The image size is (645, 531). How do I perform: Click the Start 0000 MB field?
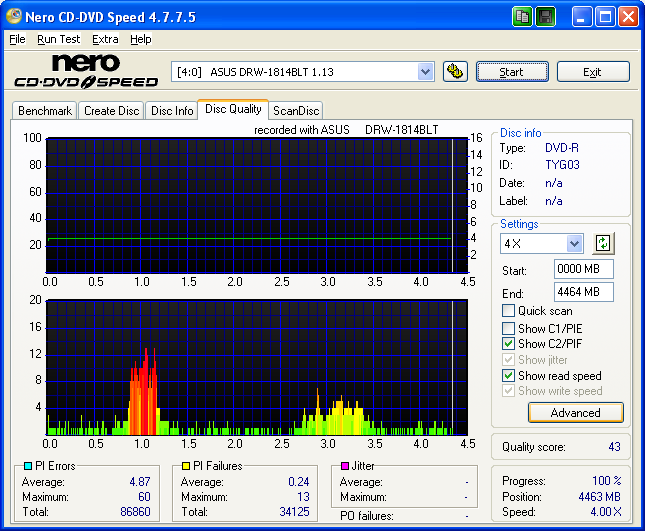(x=584, y=269)
